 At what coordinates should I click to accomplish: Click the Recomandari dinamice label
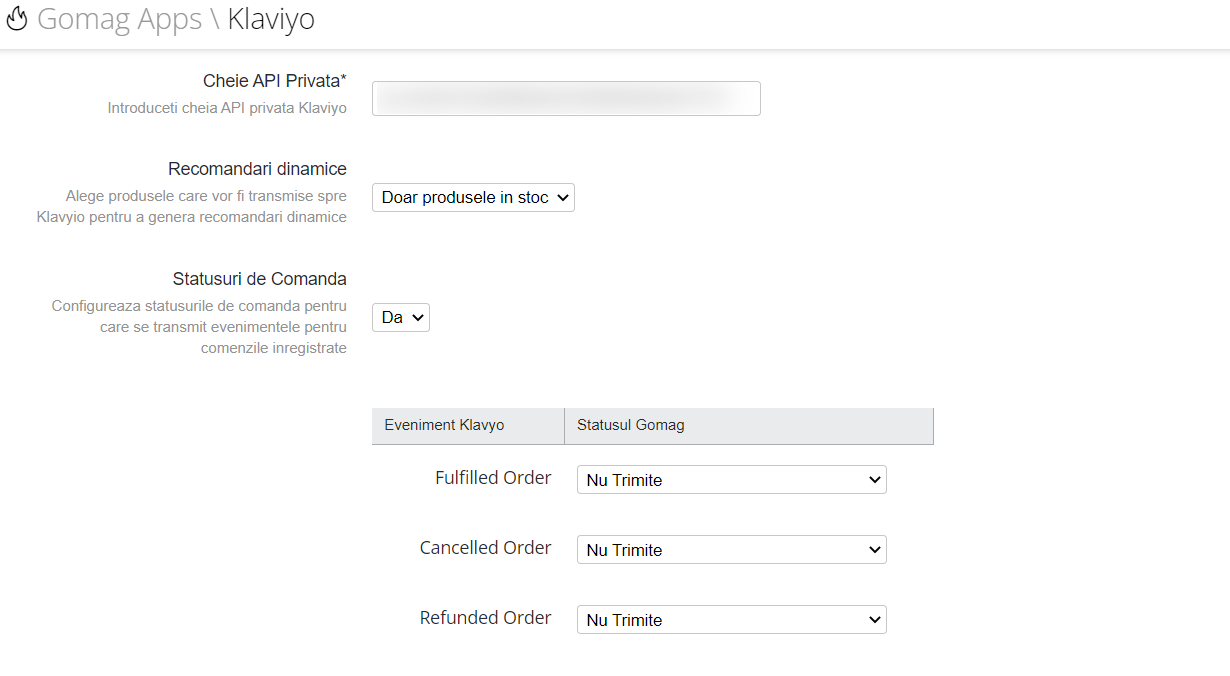(x=258, y=169)
